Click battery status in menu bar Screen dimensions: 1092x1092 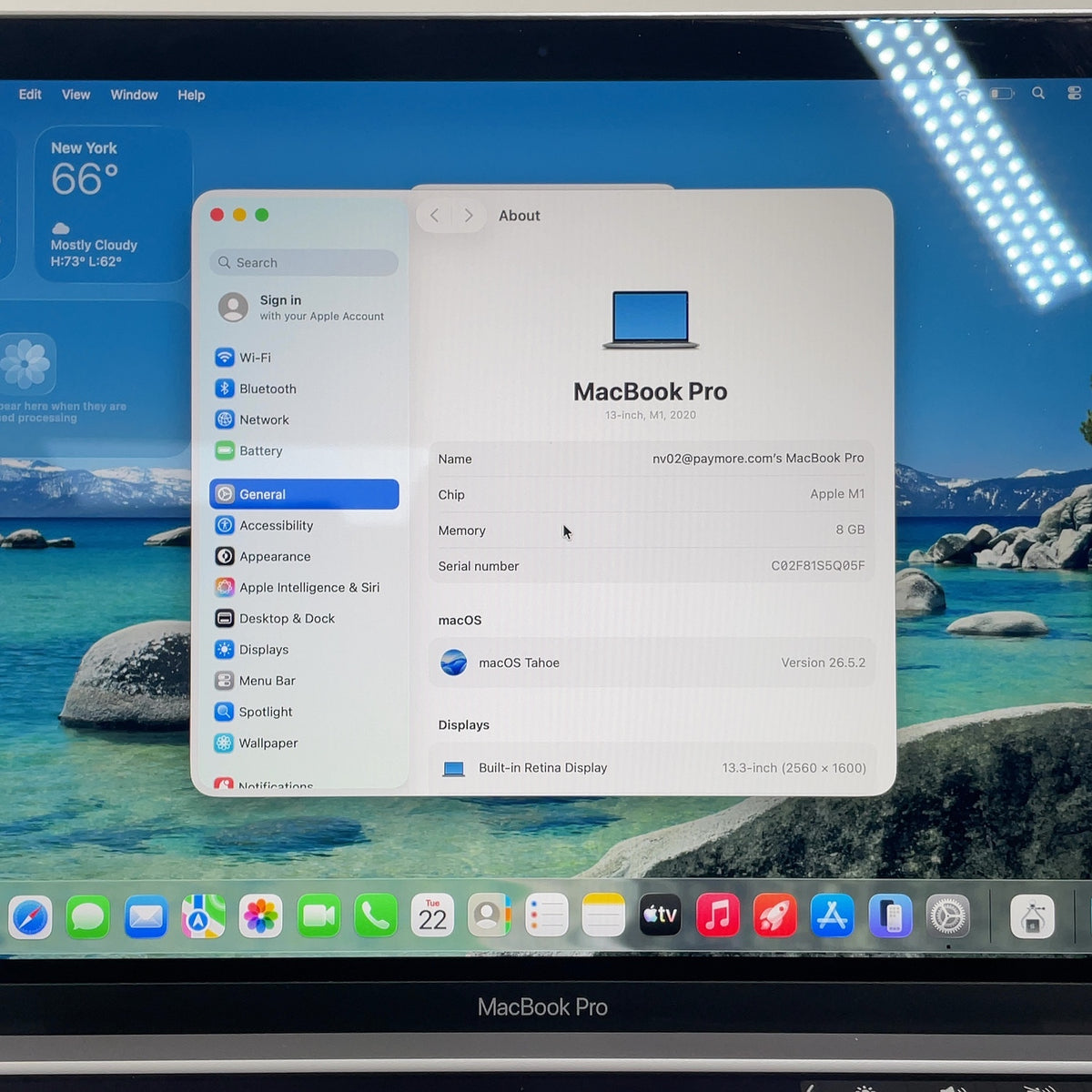[1002, 93]
